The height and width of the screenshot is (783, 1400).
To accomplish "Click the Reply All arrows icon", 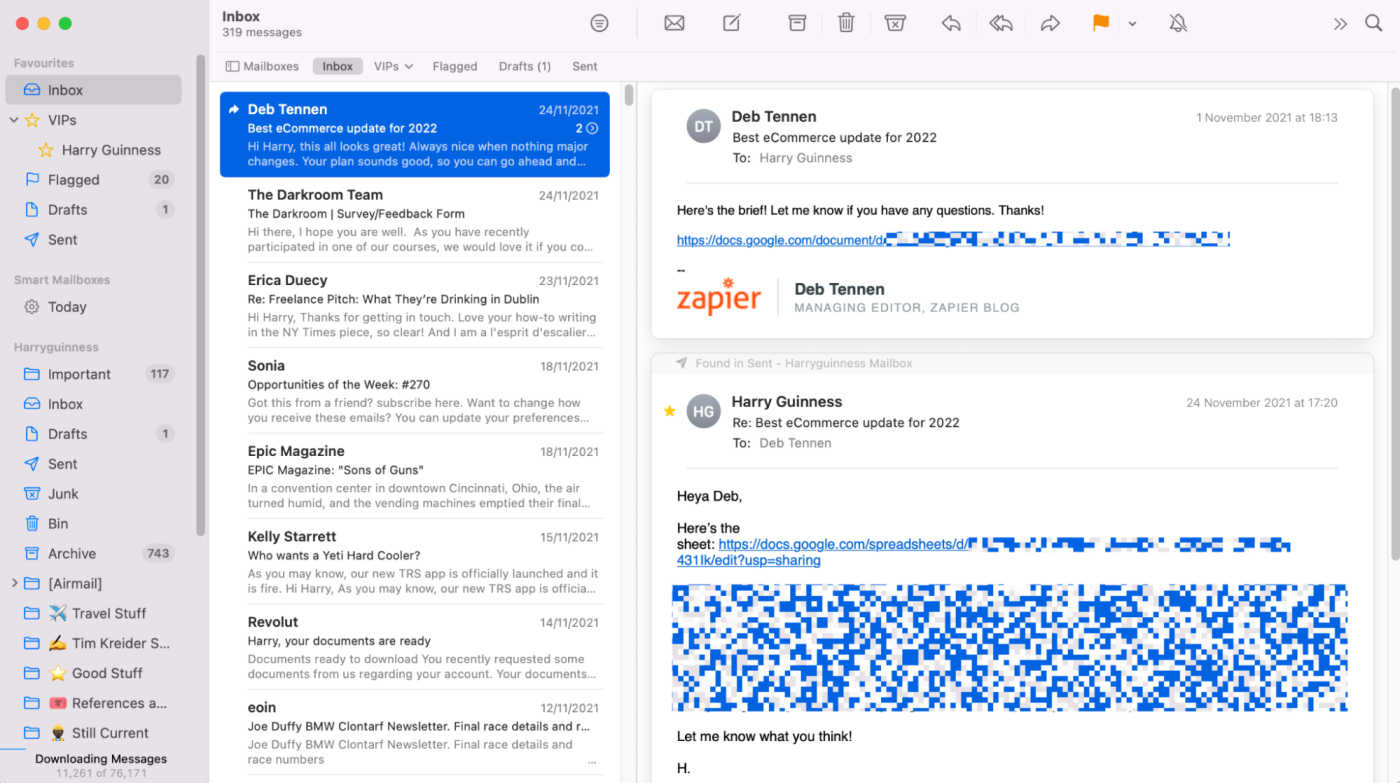I will point(1000,23).
